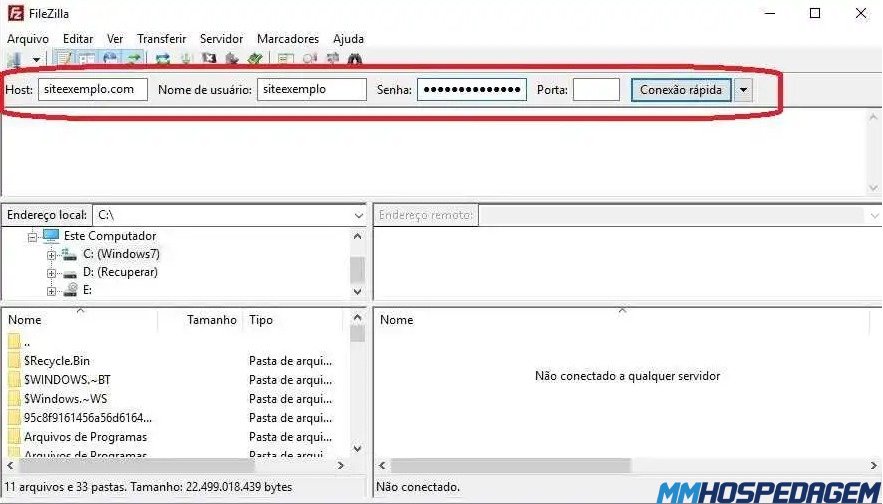Click the local tree scrollbar up arrow
This screenshot has width=883, height=504.
(x=357, y=237)
